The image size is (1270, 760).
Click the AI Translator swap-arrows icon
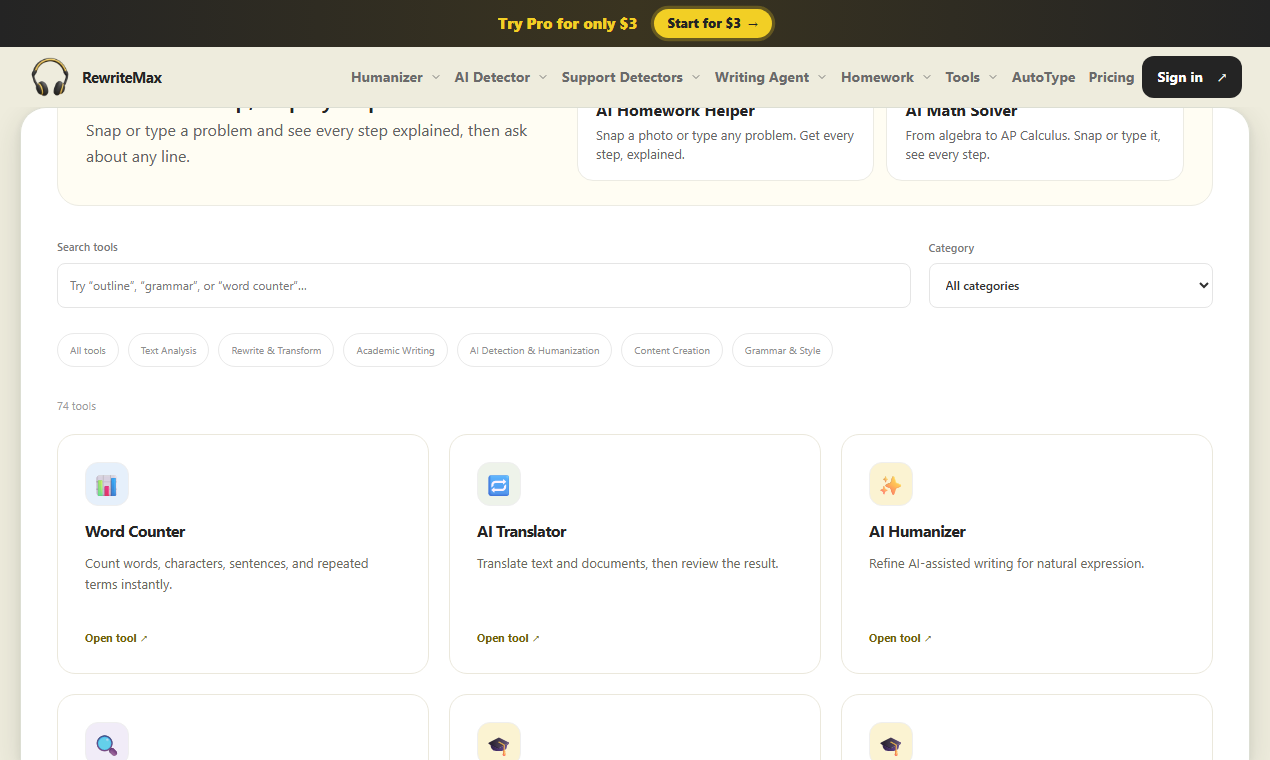tap(499, 484)
